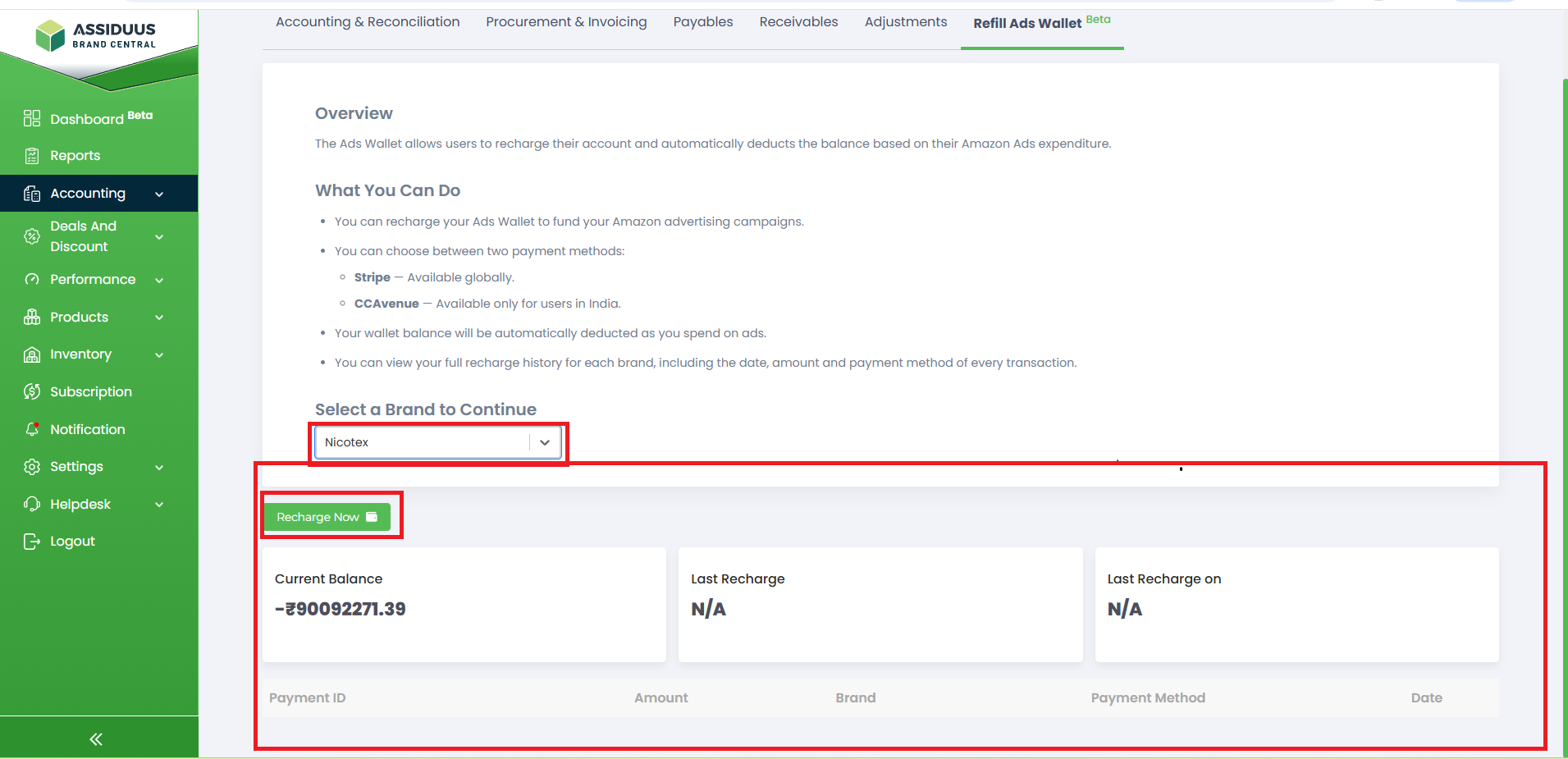Screen dimensions: 1568x759
Task: Expand the Settings submenu arrow
Action: [x=159, y=468]
